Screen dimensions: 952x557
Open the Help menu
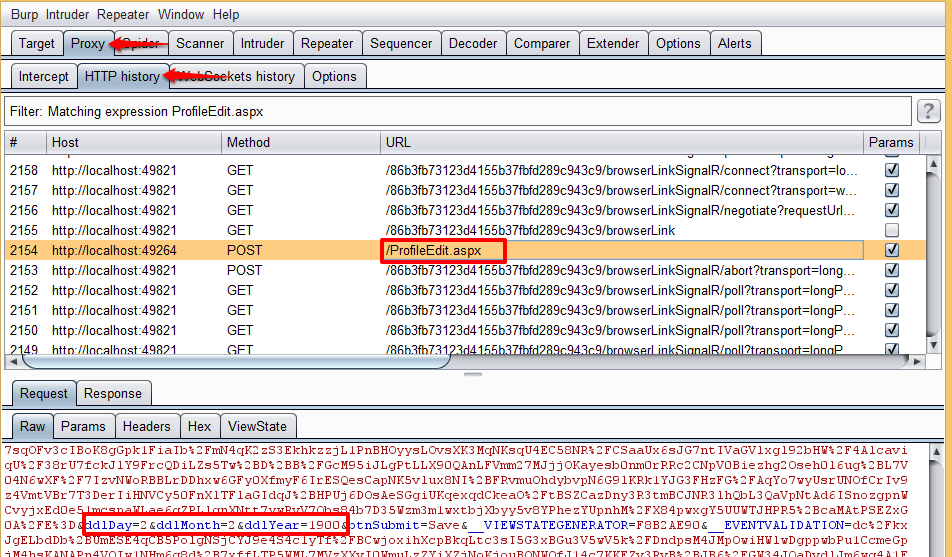coord(226,15)
